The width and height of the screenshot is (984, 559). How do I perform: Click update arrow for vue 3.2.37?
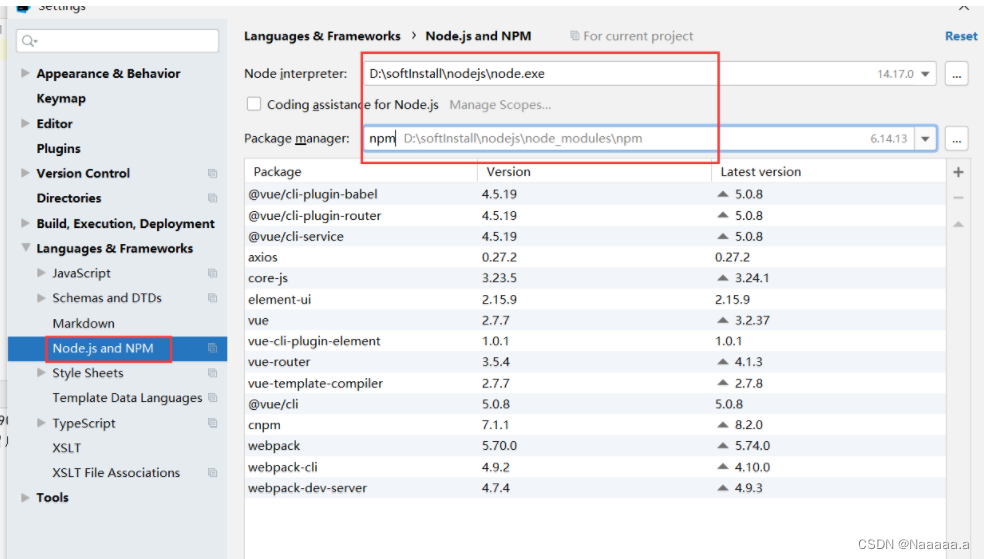723,320
